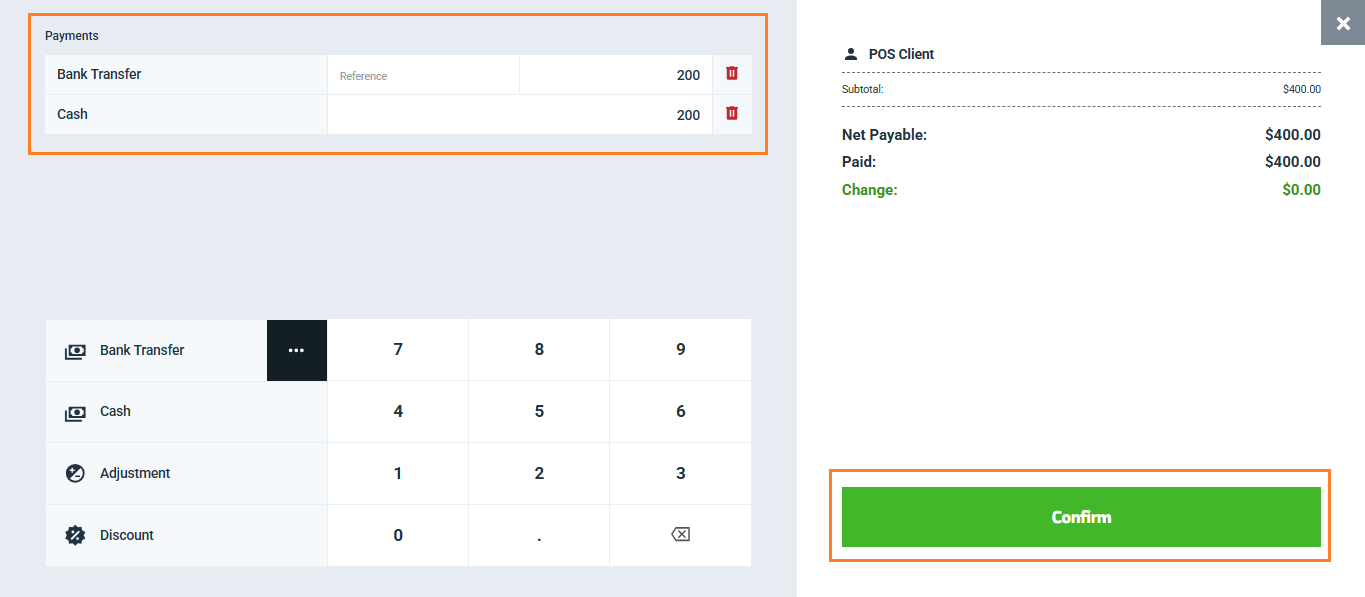The width and height of the screenshot is (1365, 597).
Task: Open Bank Transfer more options (three dots)
Action: coord(296,350)
